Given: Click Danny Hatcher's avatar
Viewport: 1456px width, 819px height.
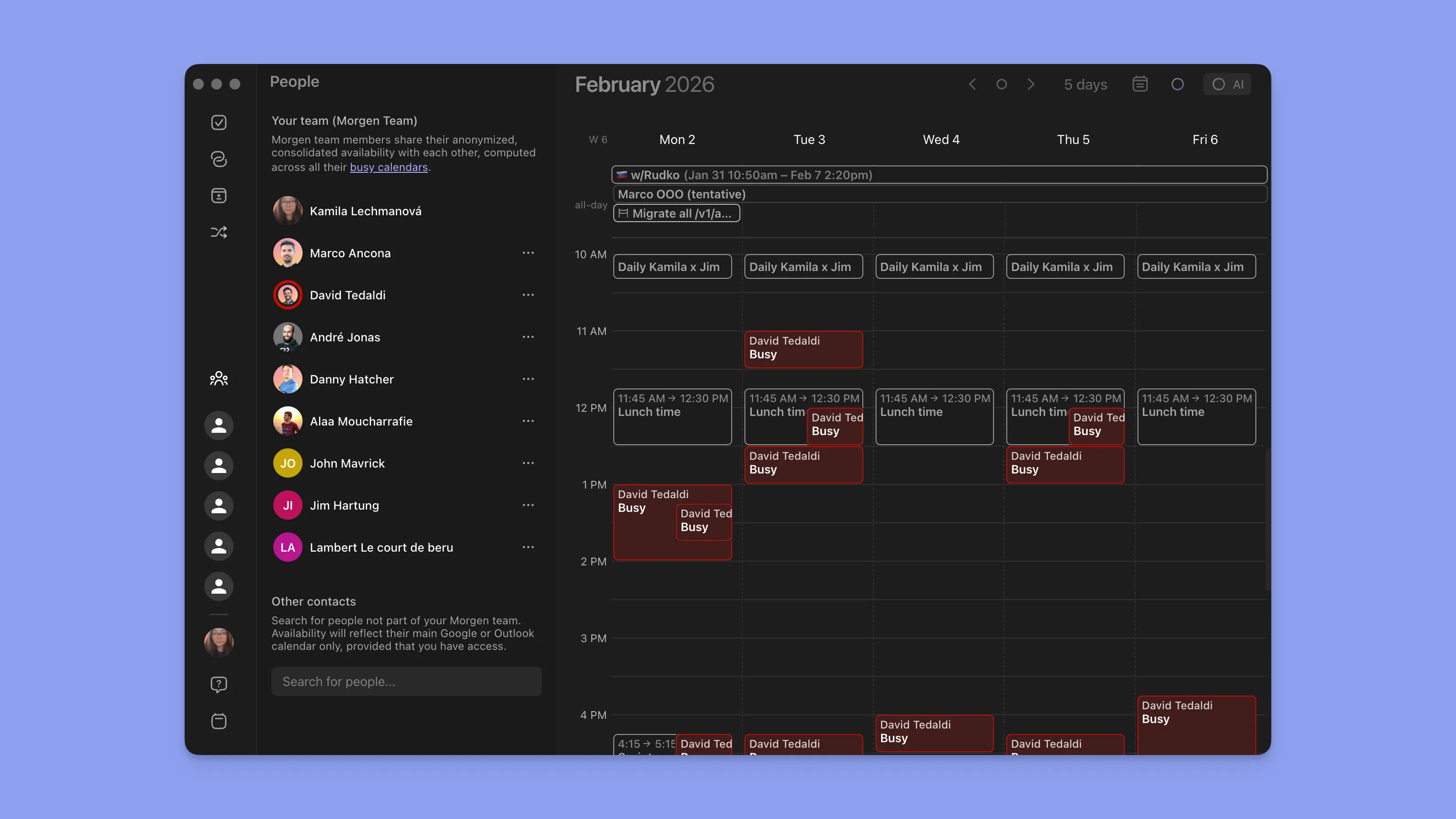Looking at the screenshot, I should click(x=288, y=379).
